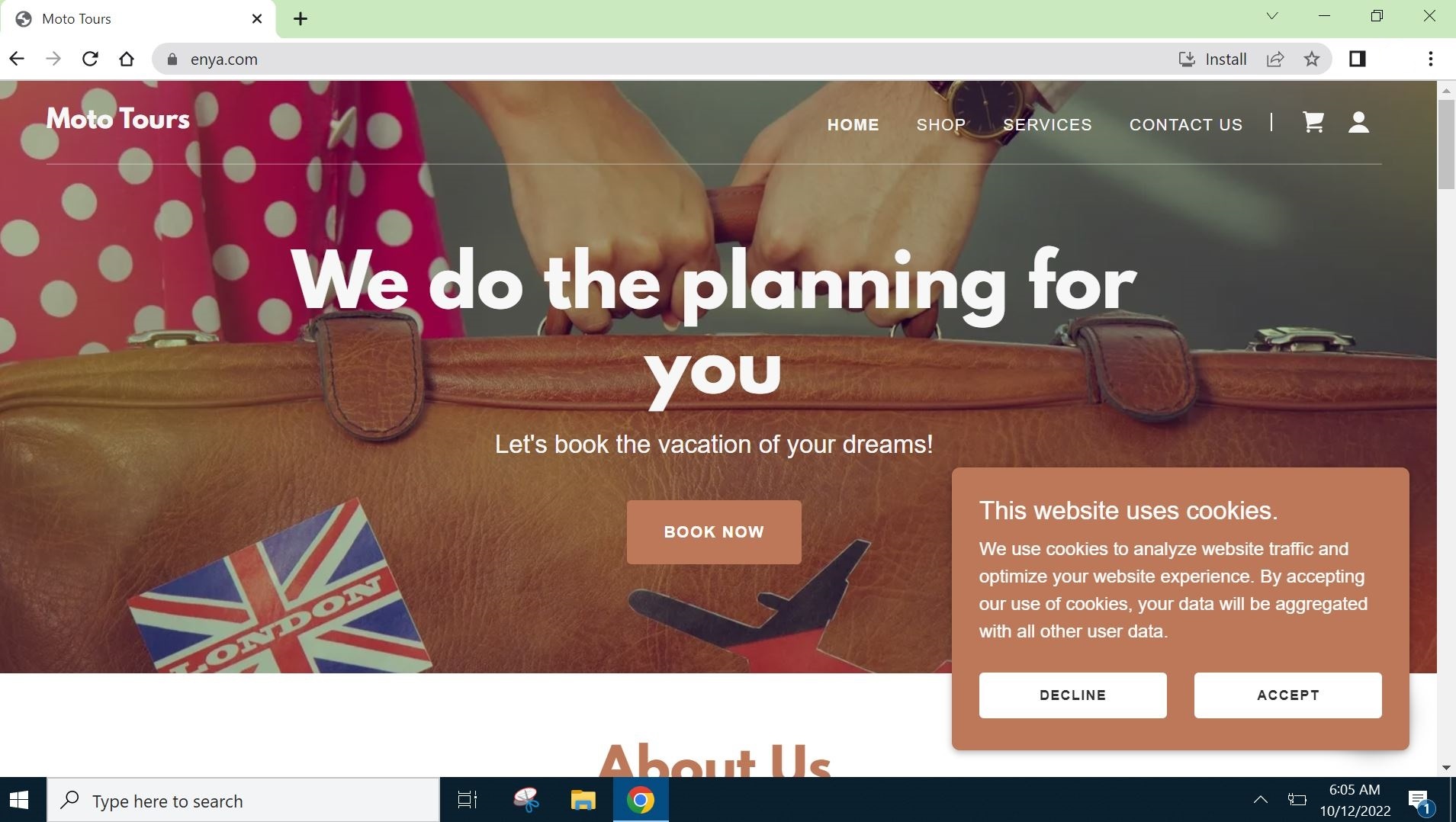Open Task View on the taskbar
Image resolution: width=1456 pixels, height=822 pixels.
tap(467, 801)
